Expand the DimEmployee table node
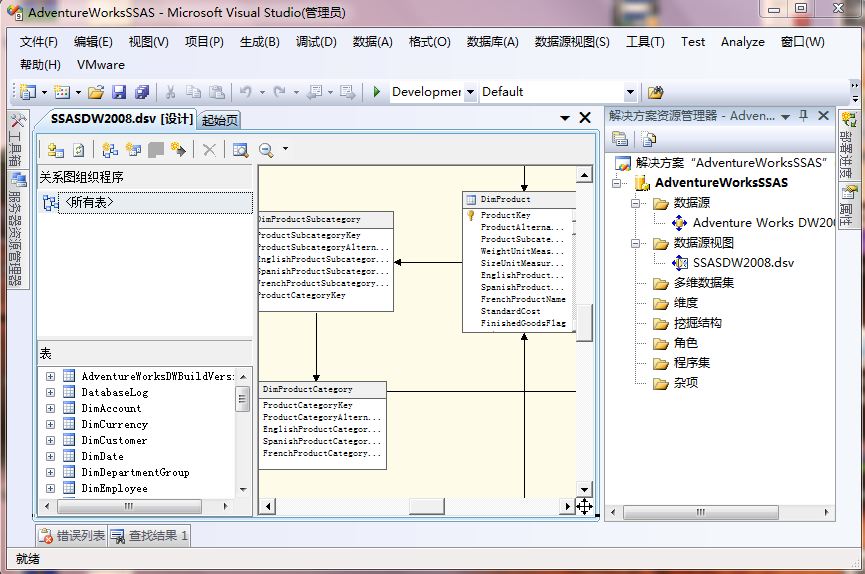The image size is (865, 574). click(x=50, y=488)
